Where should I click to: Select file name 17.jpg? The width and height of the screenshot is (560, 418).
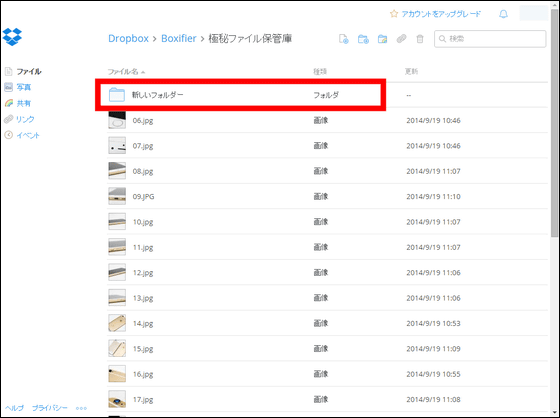[x=143, y=400]
